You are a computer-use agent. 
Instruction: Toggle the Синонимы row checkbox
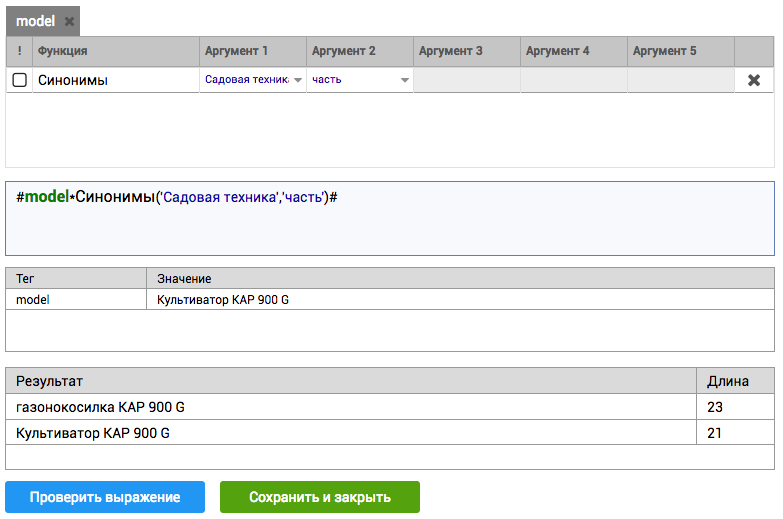coord(19,80)
